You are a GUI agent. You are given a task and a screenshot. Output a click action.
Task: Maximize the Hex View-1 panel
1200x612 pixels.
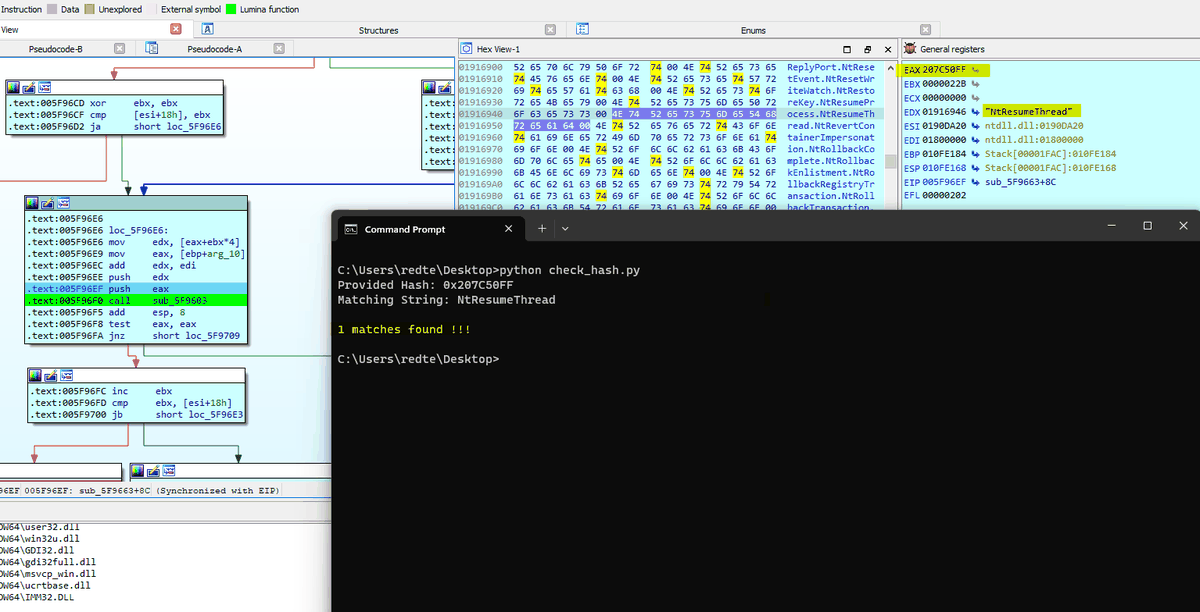pos(848,49)
